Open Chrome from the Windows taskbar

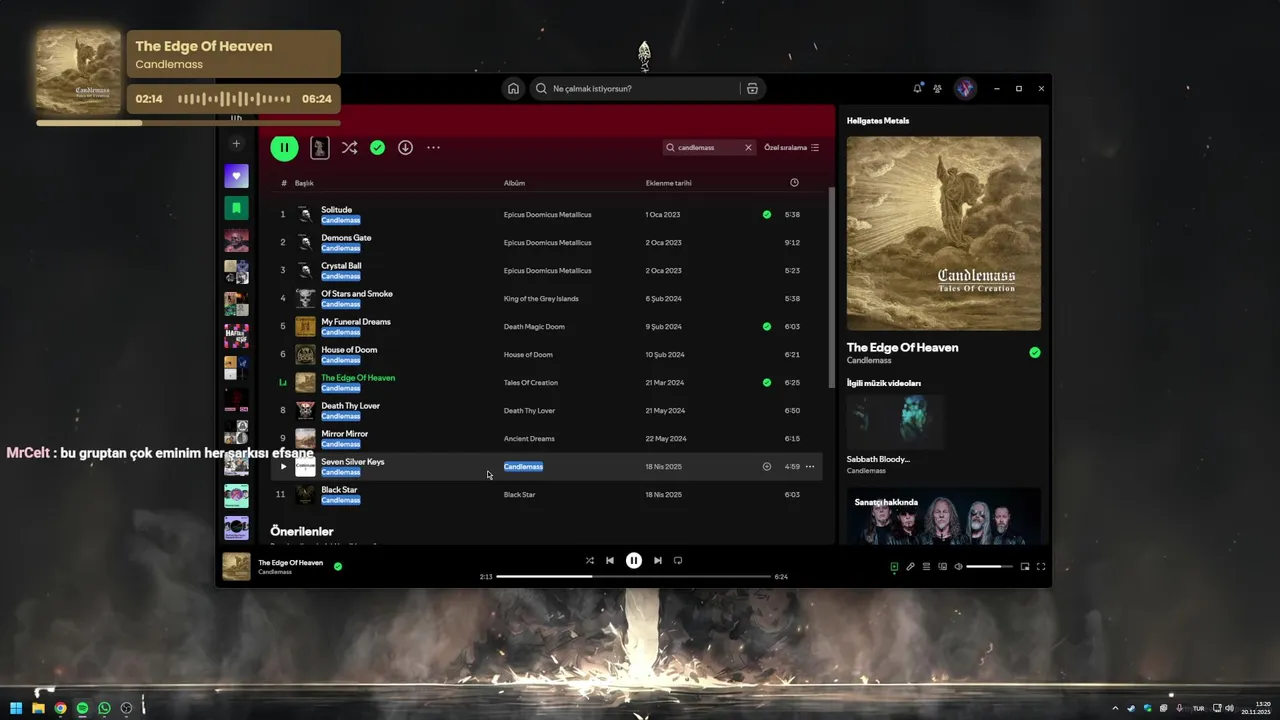pyautogui.click(x=60, y=708)
